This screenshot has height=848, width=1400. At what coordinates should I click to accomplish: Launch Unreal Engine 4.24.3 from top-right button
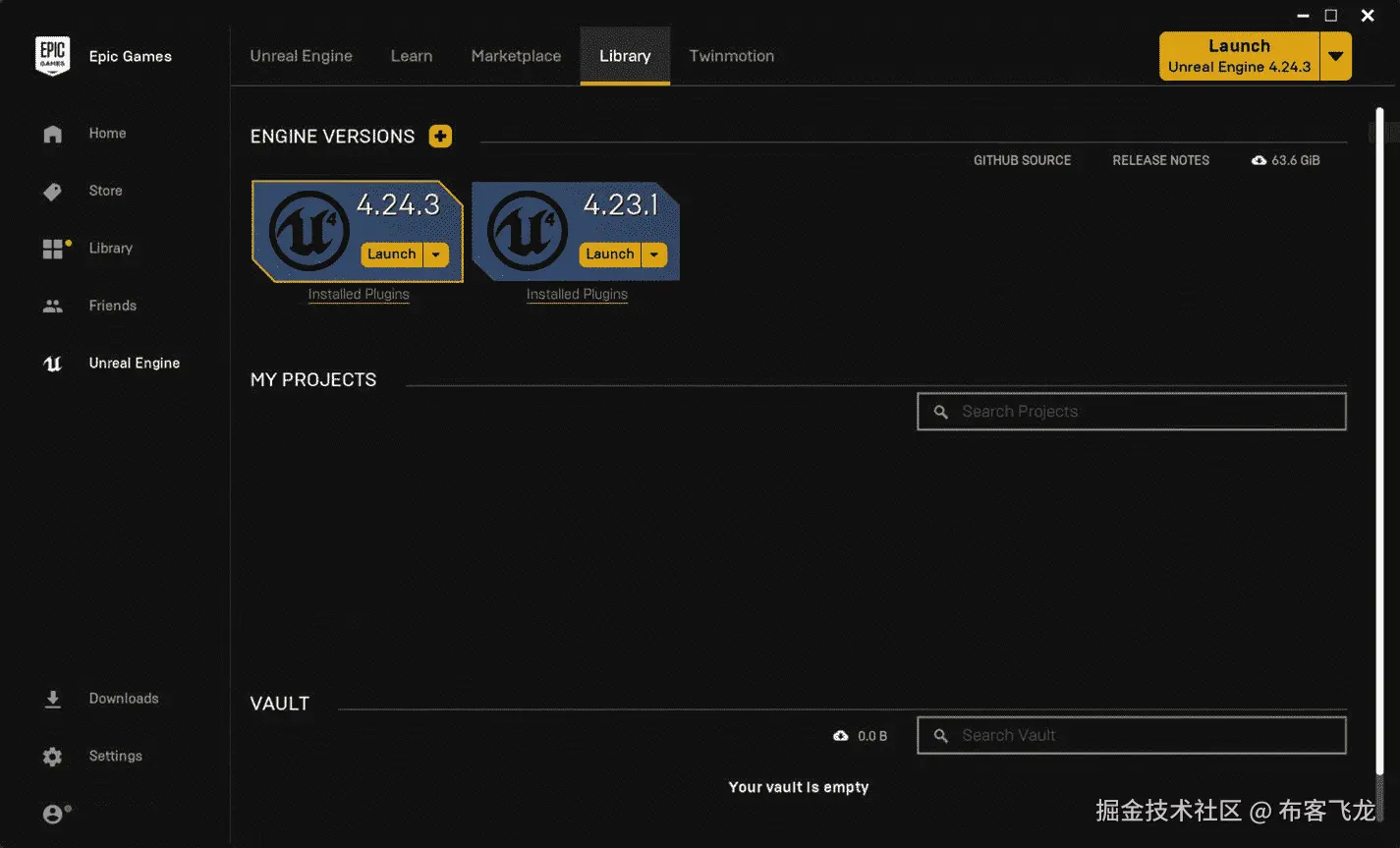tap(1239, 56)
